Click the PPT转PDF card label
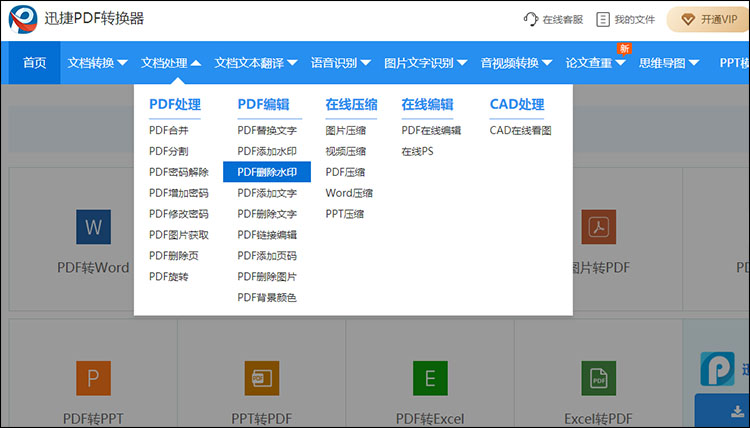The height and width of the screenshot is (428, 750). [262, 419]
